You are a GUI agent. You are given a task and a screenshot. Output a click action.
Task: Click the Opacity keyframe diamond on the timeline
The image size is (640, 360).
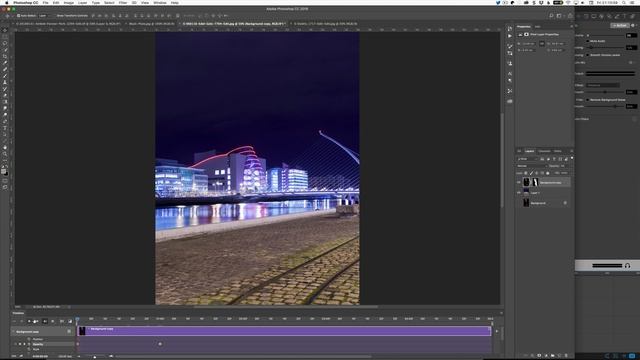(x=160, y=344)
